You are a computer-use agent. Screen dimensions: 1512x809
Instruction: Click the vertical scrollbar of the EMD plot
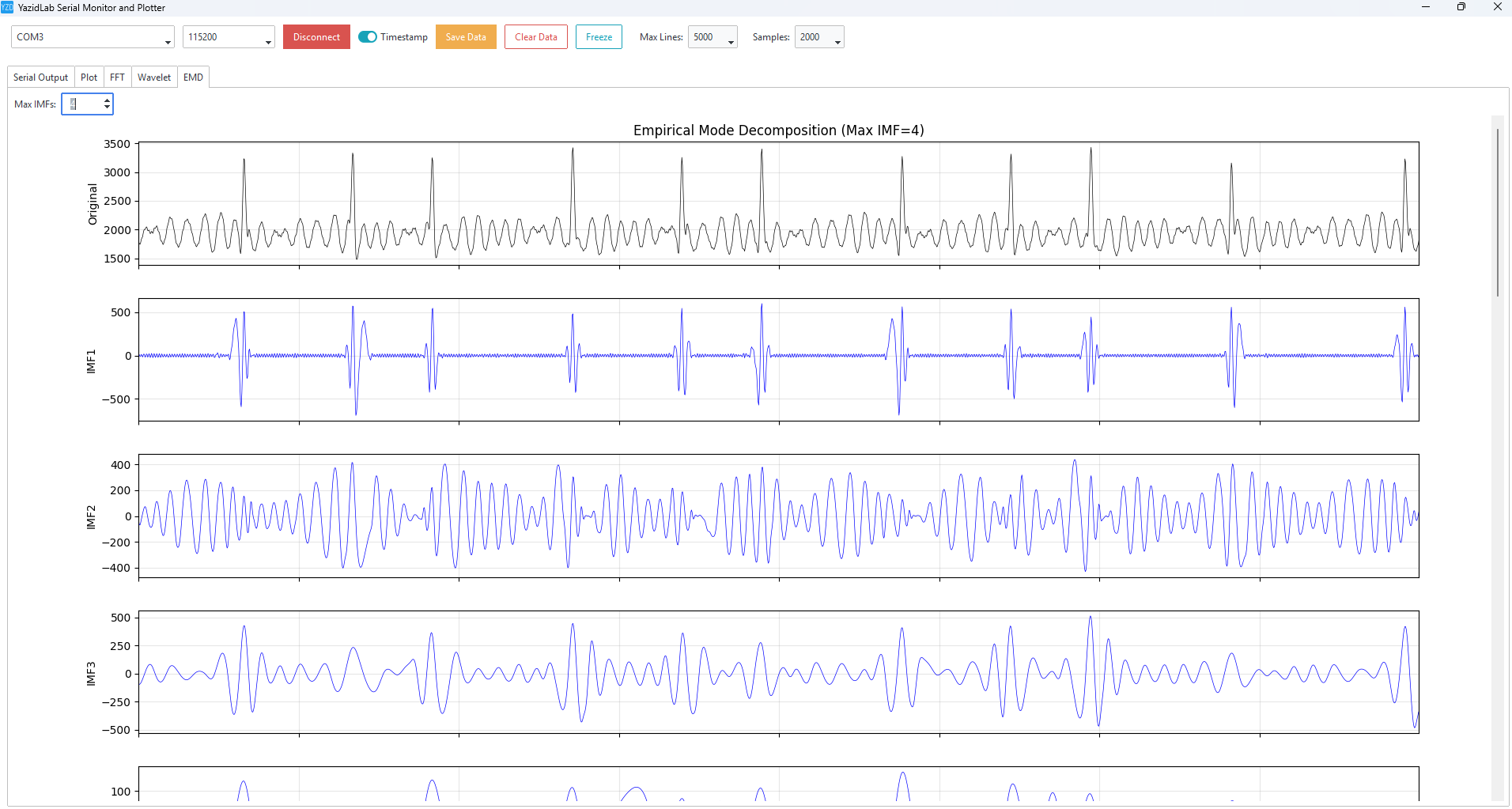[1497, 214]
